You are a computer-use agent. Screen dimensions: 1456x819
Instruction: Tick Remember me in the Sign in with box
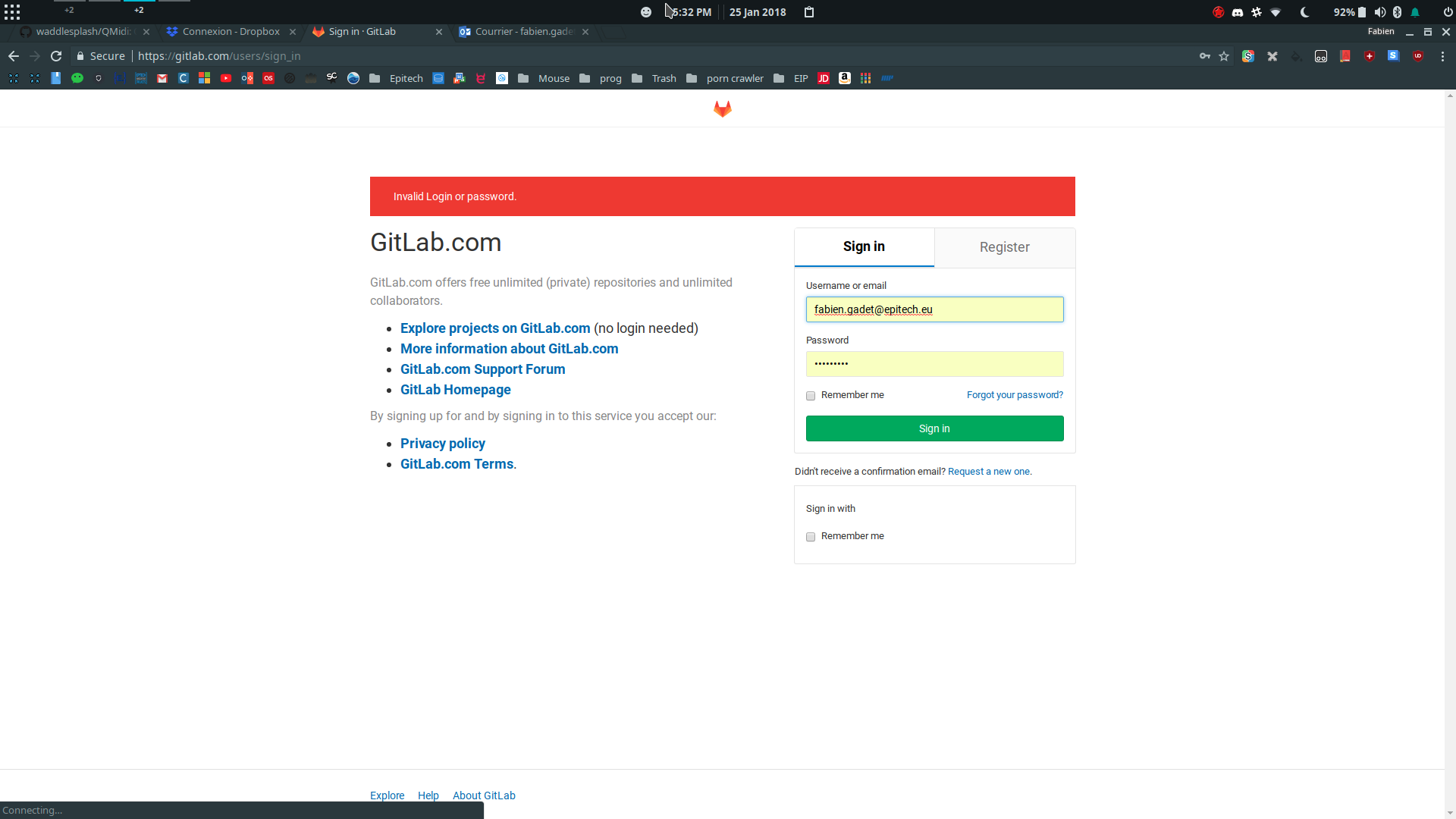(x=811, y=537)
